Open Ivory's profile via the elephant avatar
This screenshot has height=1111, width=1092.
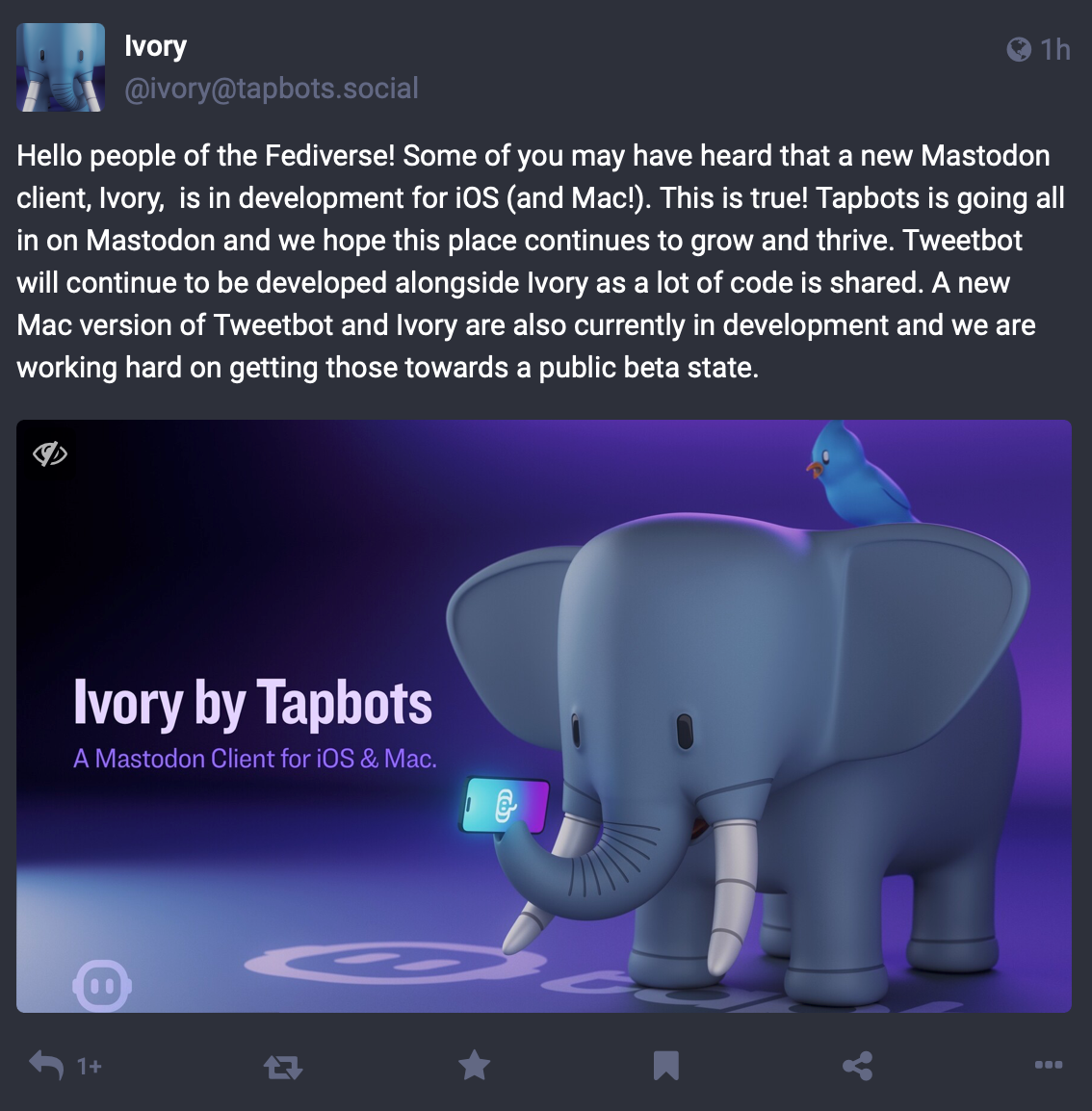(x=61, y=67)
